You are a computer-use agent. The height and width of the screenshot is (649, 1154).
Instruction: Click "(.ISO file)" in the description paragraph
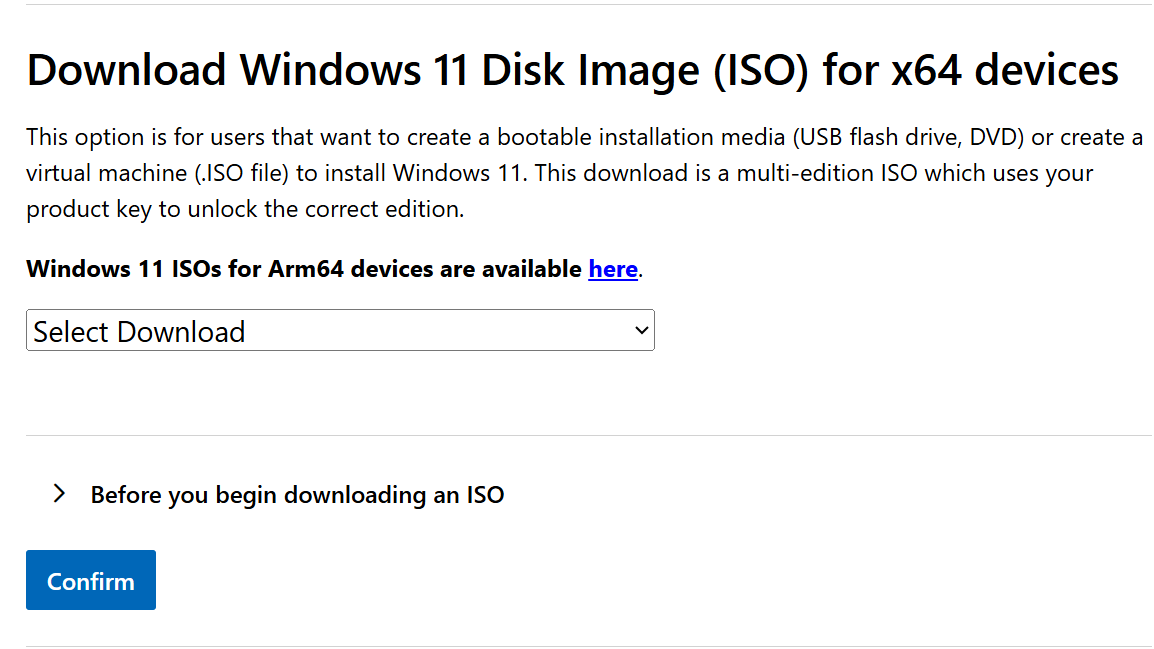[241, 173]
